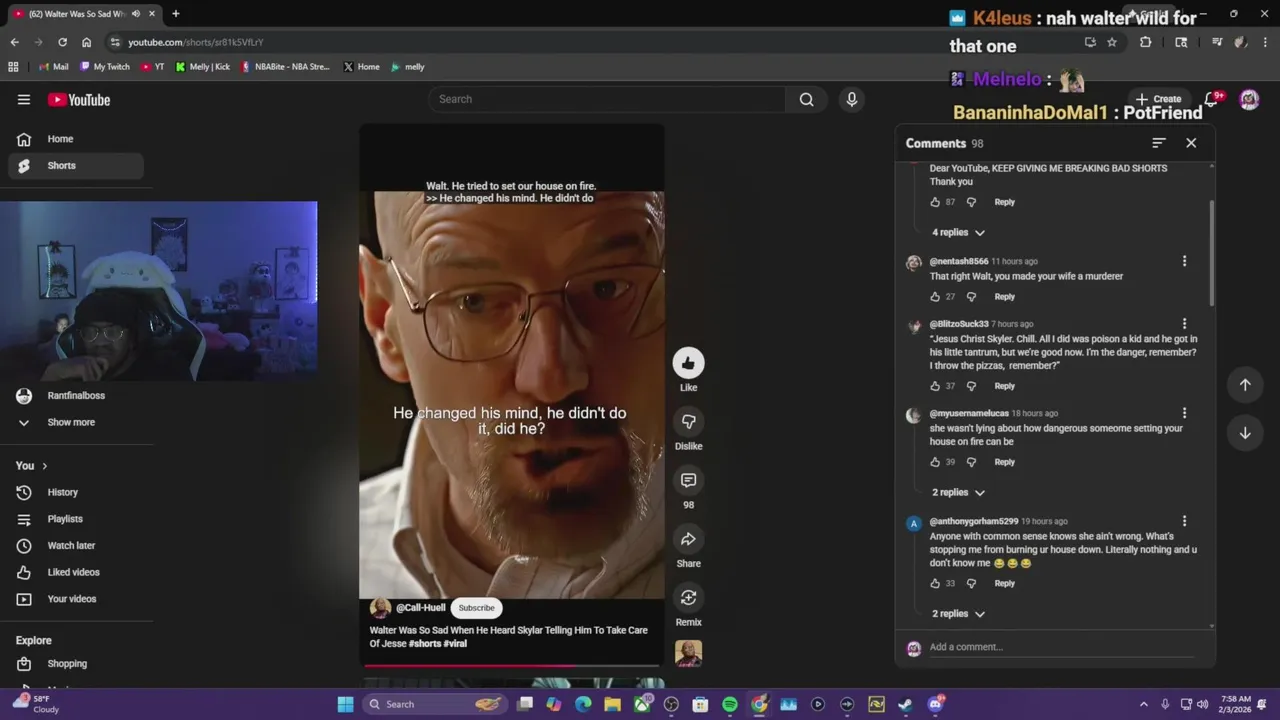Reply to the @BlitzoSuck33 comment
1280x720 pixels.
[x=1004, y=386]
